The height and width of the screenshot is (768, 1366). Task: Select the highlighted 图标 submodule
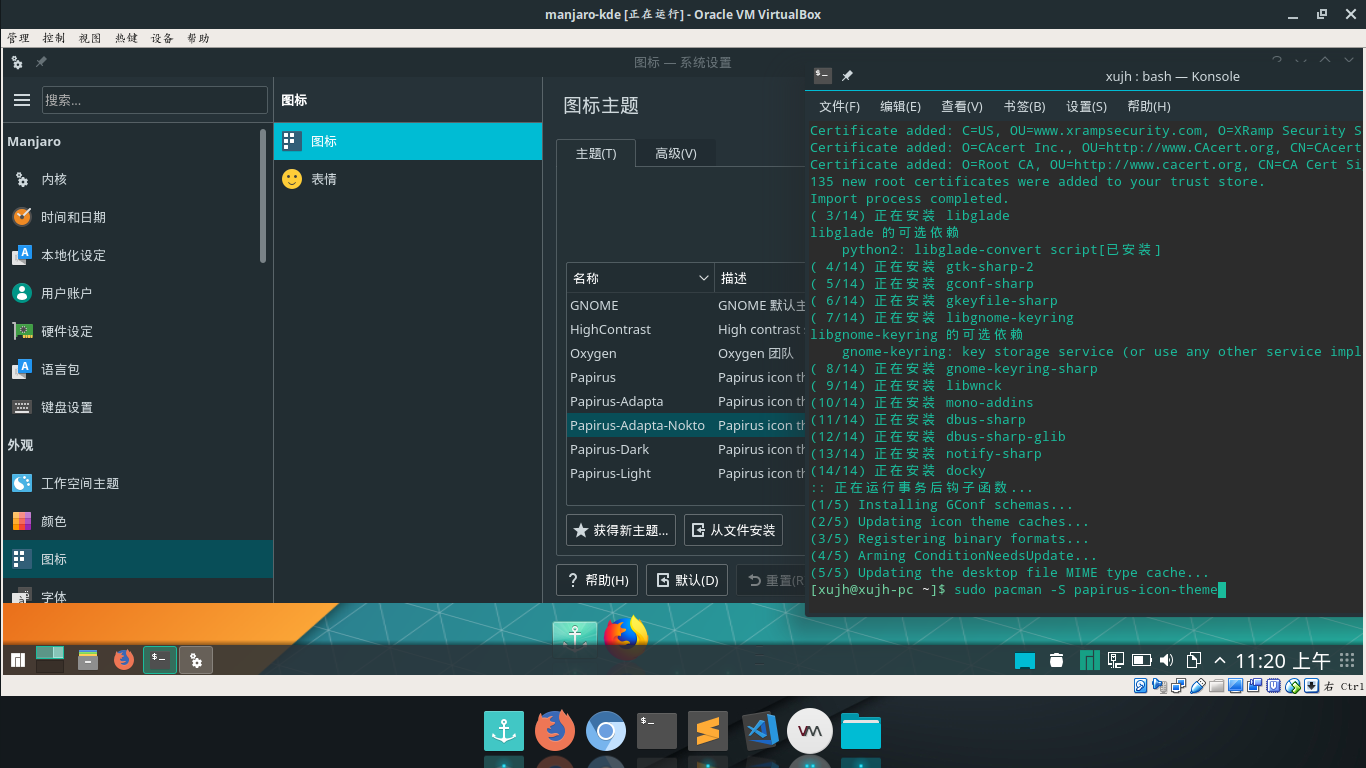(x=408, y=142)
